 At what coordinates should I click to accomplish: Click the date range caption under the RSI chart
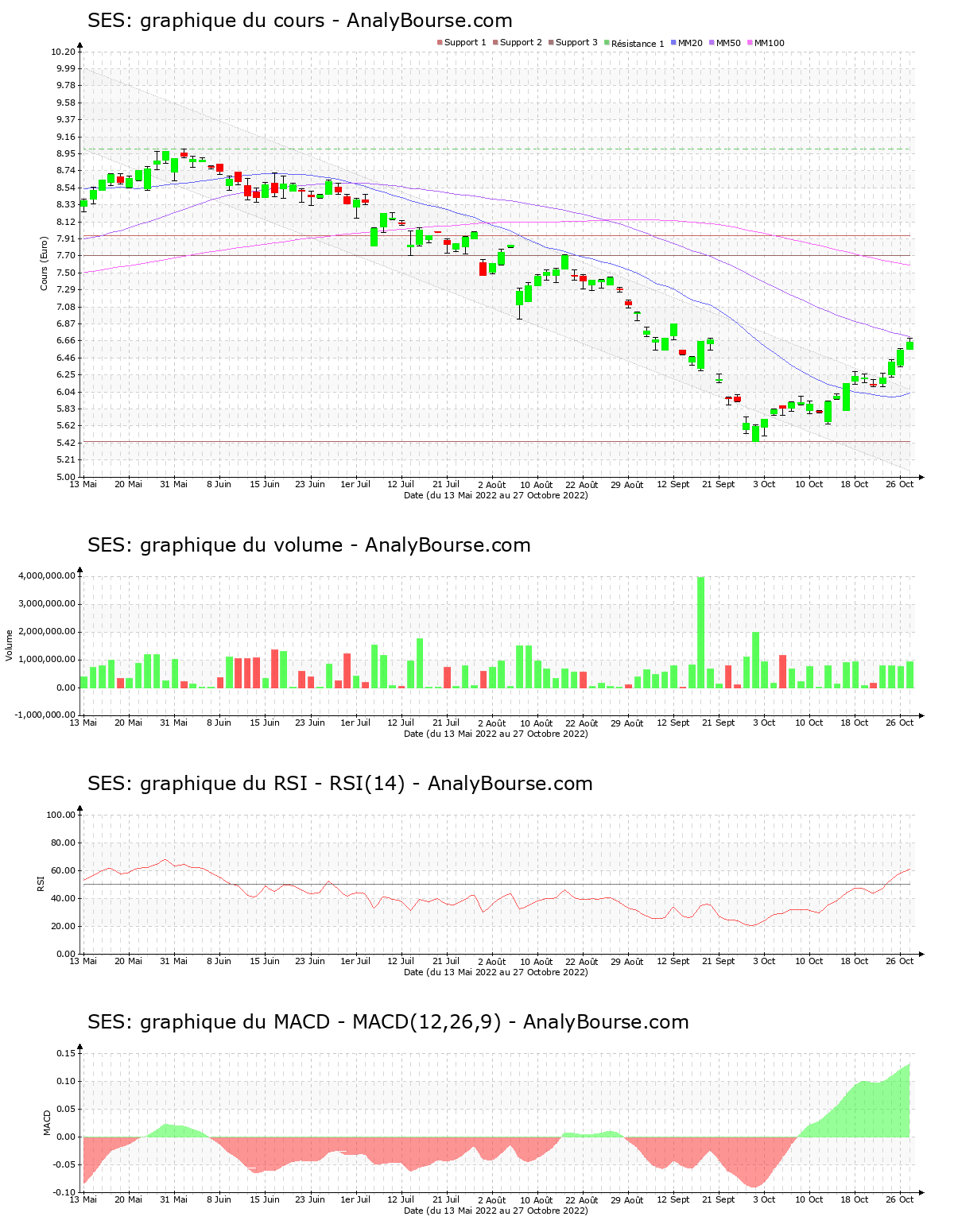tap(496, 972)
